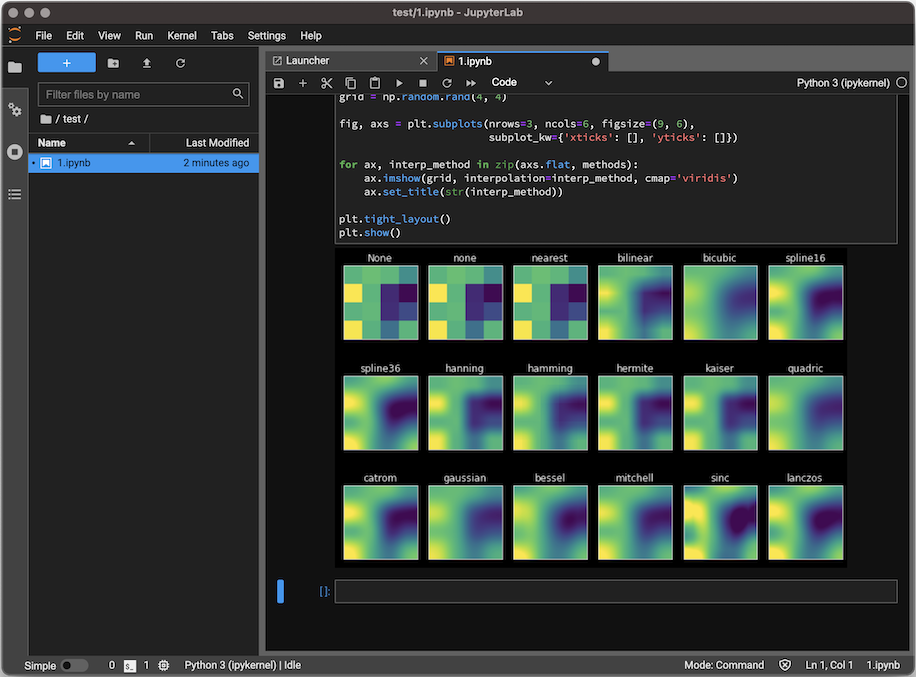Open the cell type dropdown showing Code
Screen dimensions: 916x677
517,83
